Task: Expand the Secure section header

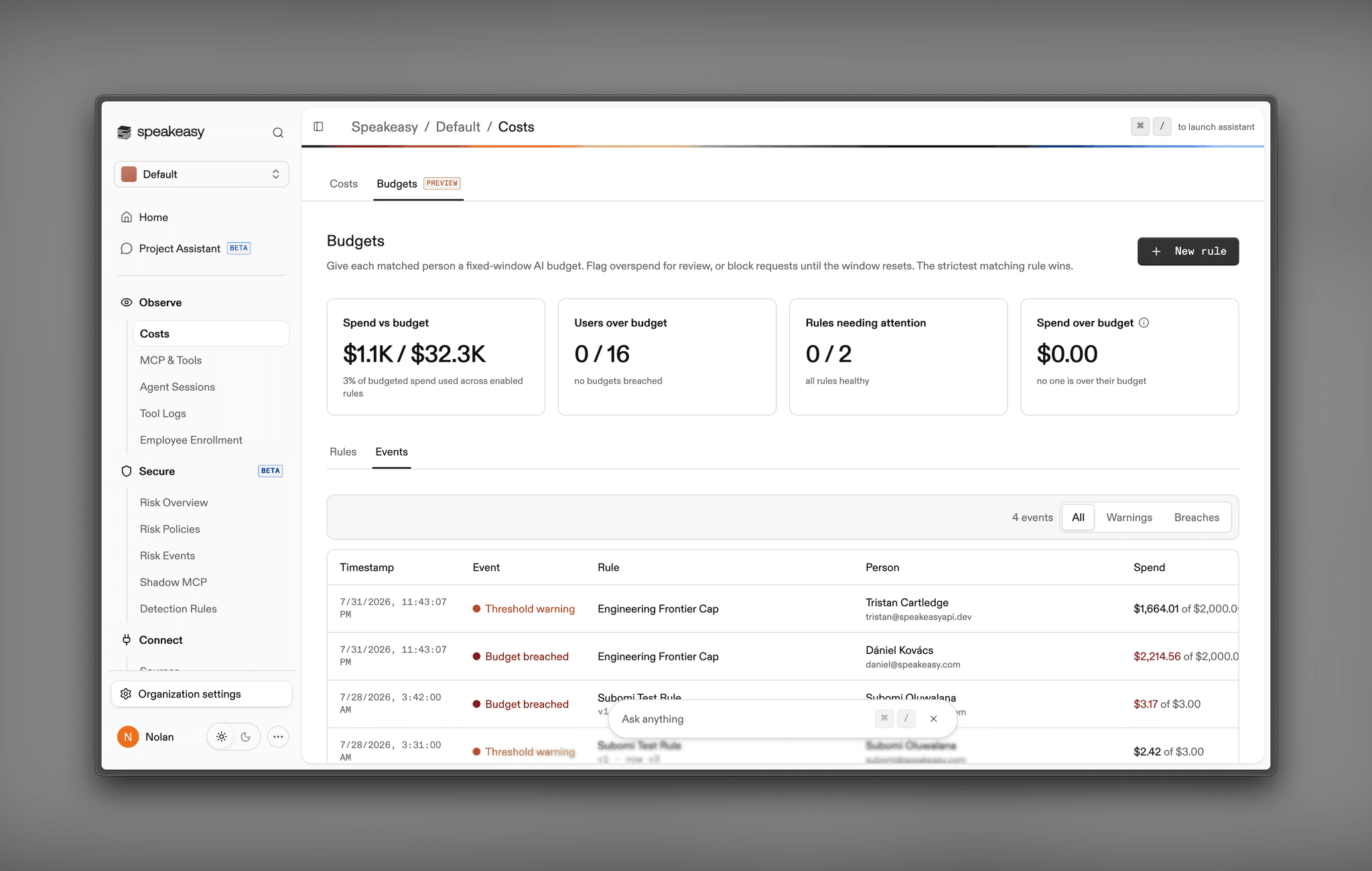Action: pos(157,471)
